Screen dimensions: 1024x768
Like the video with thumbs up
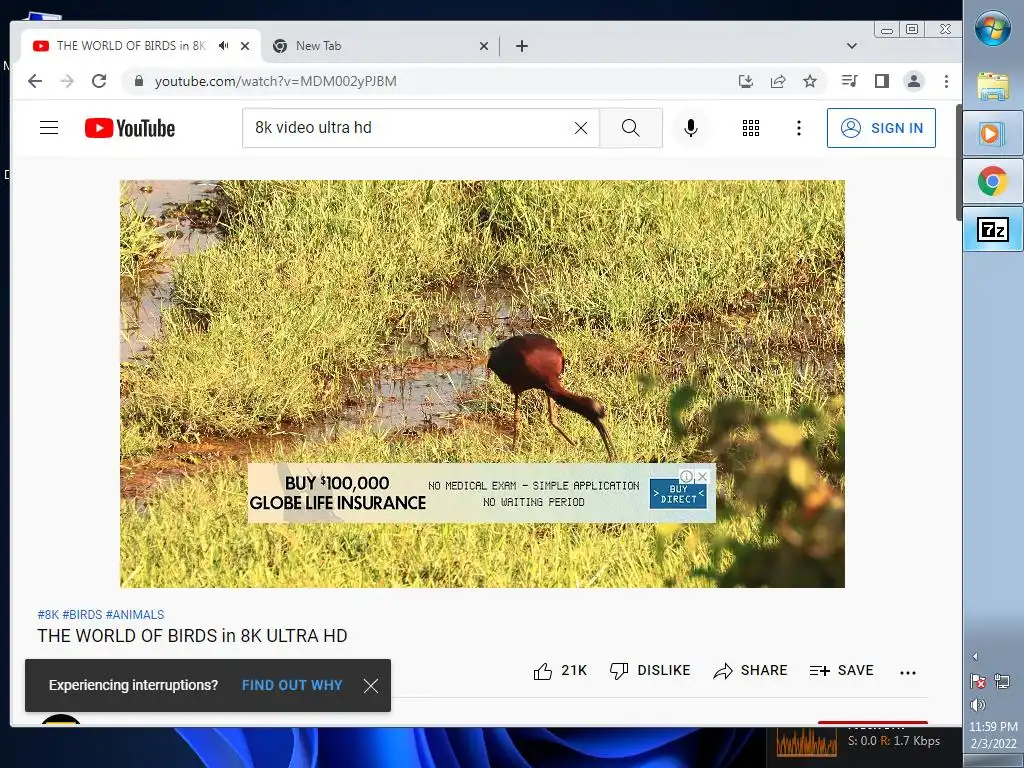[x=560, y=671]
